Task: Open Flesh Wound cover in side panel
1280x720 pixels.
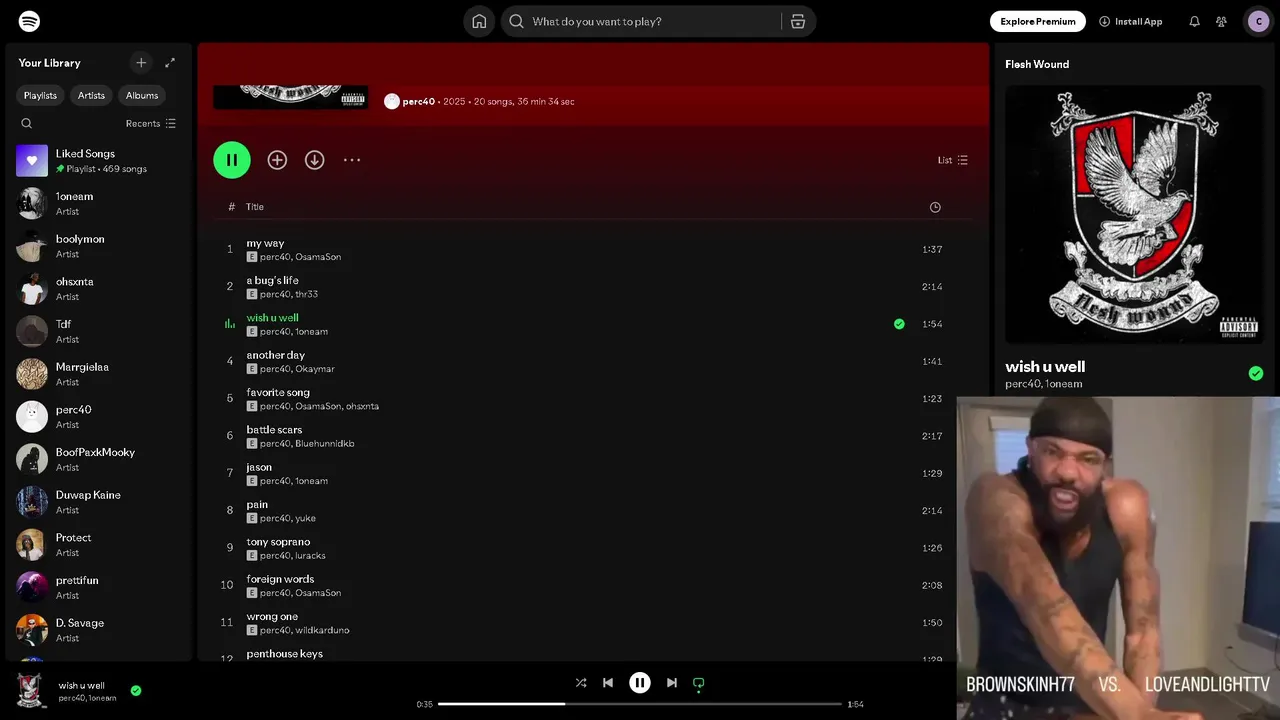Action: coord(1134,214)
